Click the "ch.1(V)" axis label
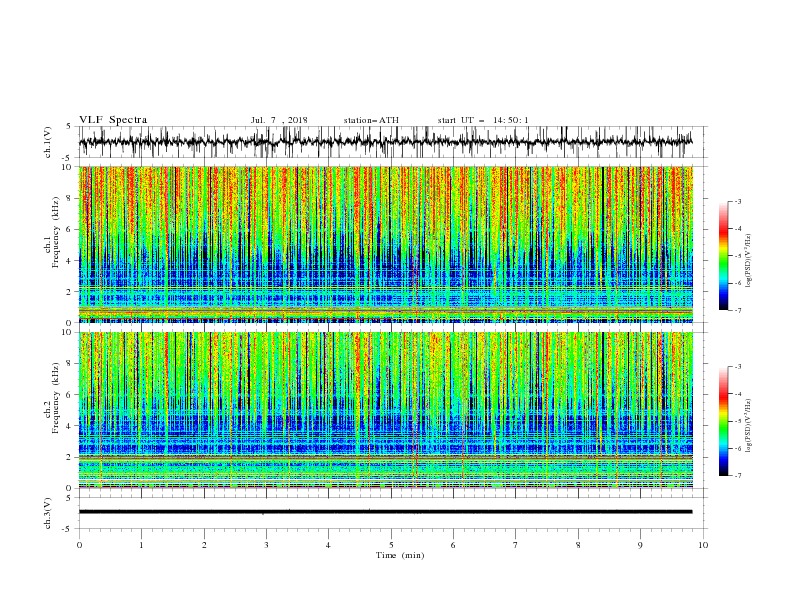The width and height of the screenshot is (792, 612). (48, 142)
